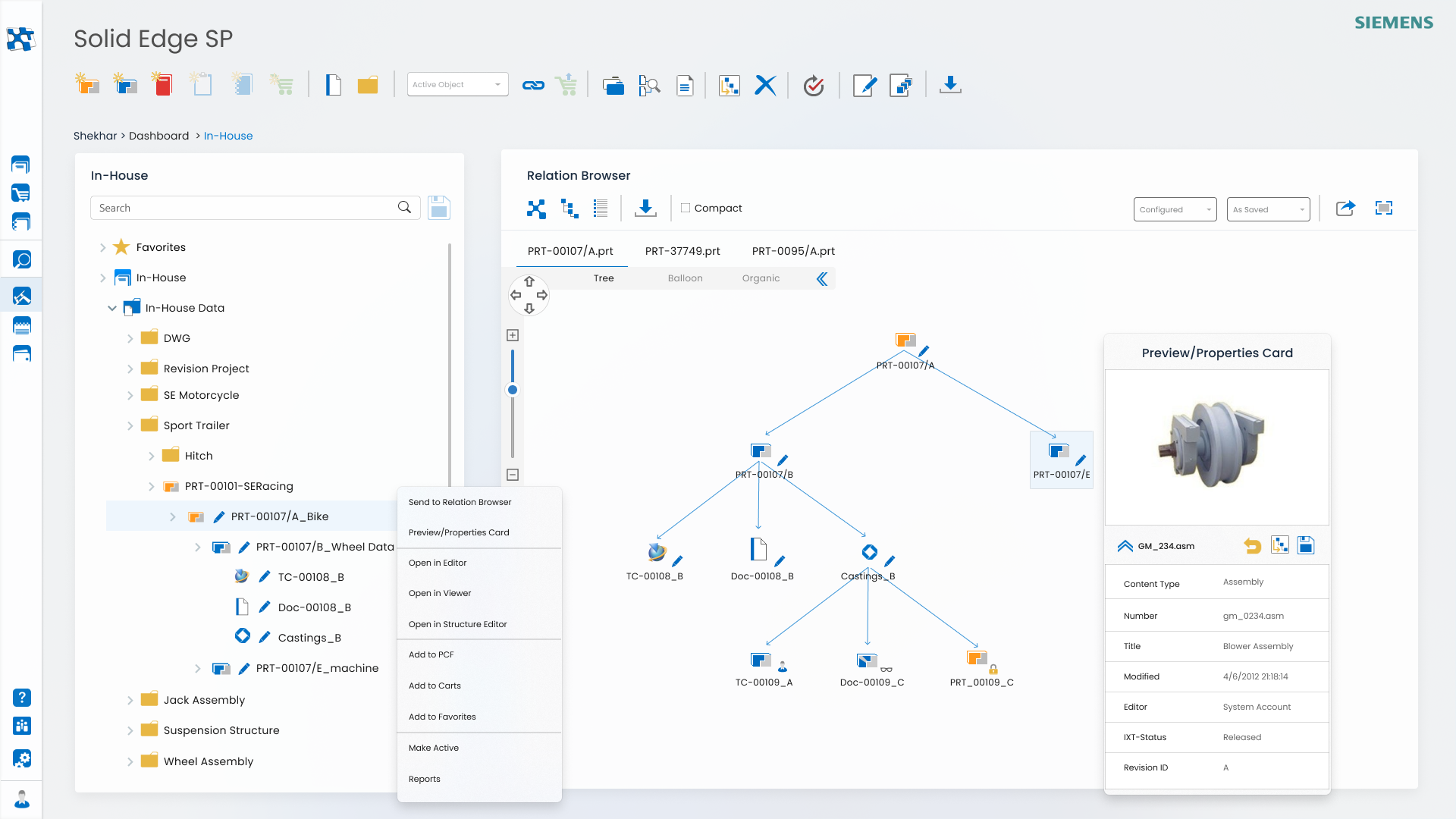
Task: Open the As Saved dropdown
Action: click(1268, 209)
